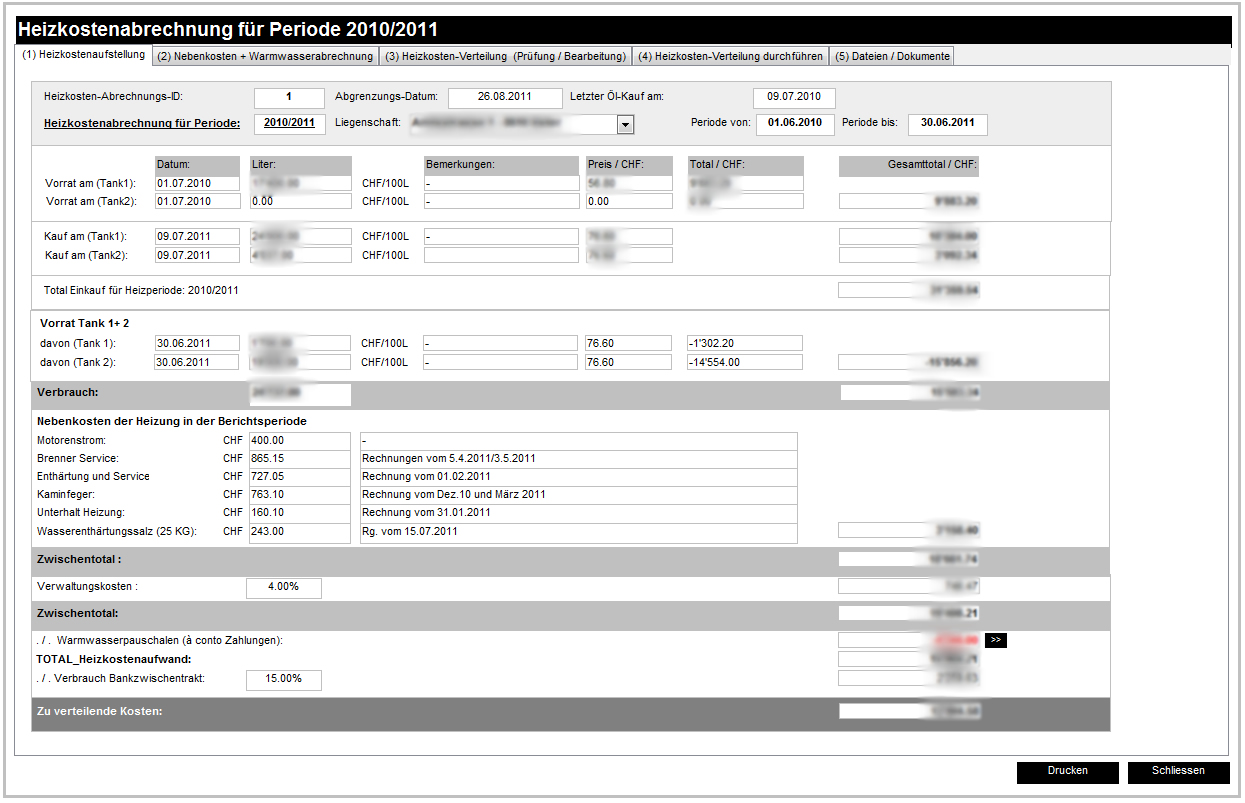Switch to Nebenkosten + Warmwasserabrechnung tab
This screenshot has height=803, width=1245.
[x=265, y=56]
